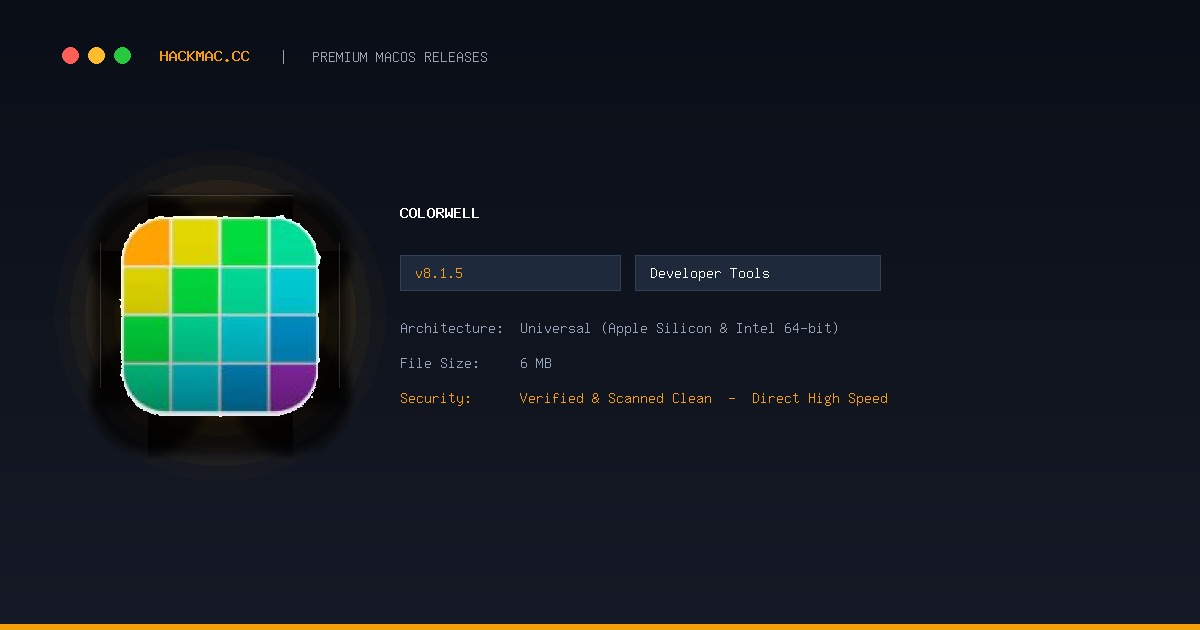Click the Architecture: label
Image resolution: width=1200 pixels, height=630 pixels.
[452, 328]
